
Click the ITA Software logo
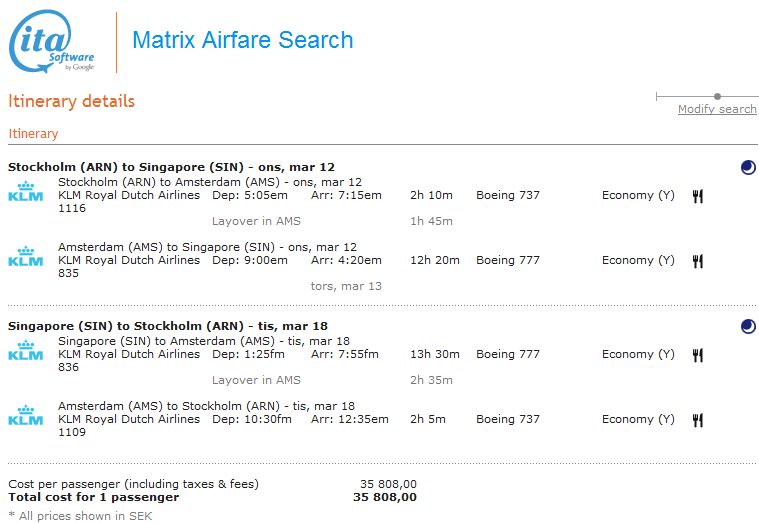tap(52, 43)
